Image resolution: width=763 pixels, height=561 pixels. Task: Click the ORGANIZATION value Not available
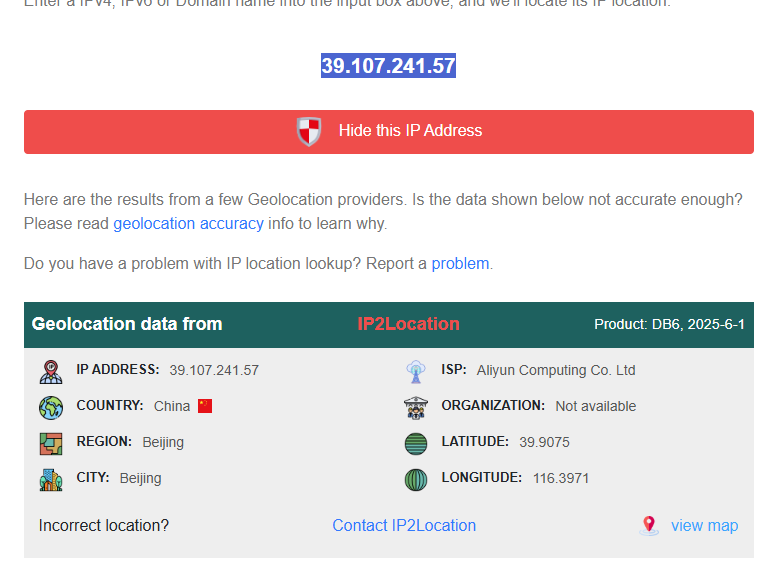[x=596, y=406]
